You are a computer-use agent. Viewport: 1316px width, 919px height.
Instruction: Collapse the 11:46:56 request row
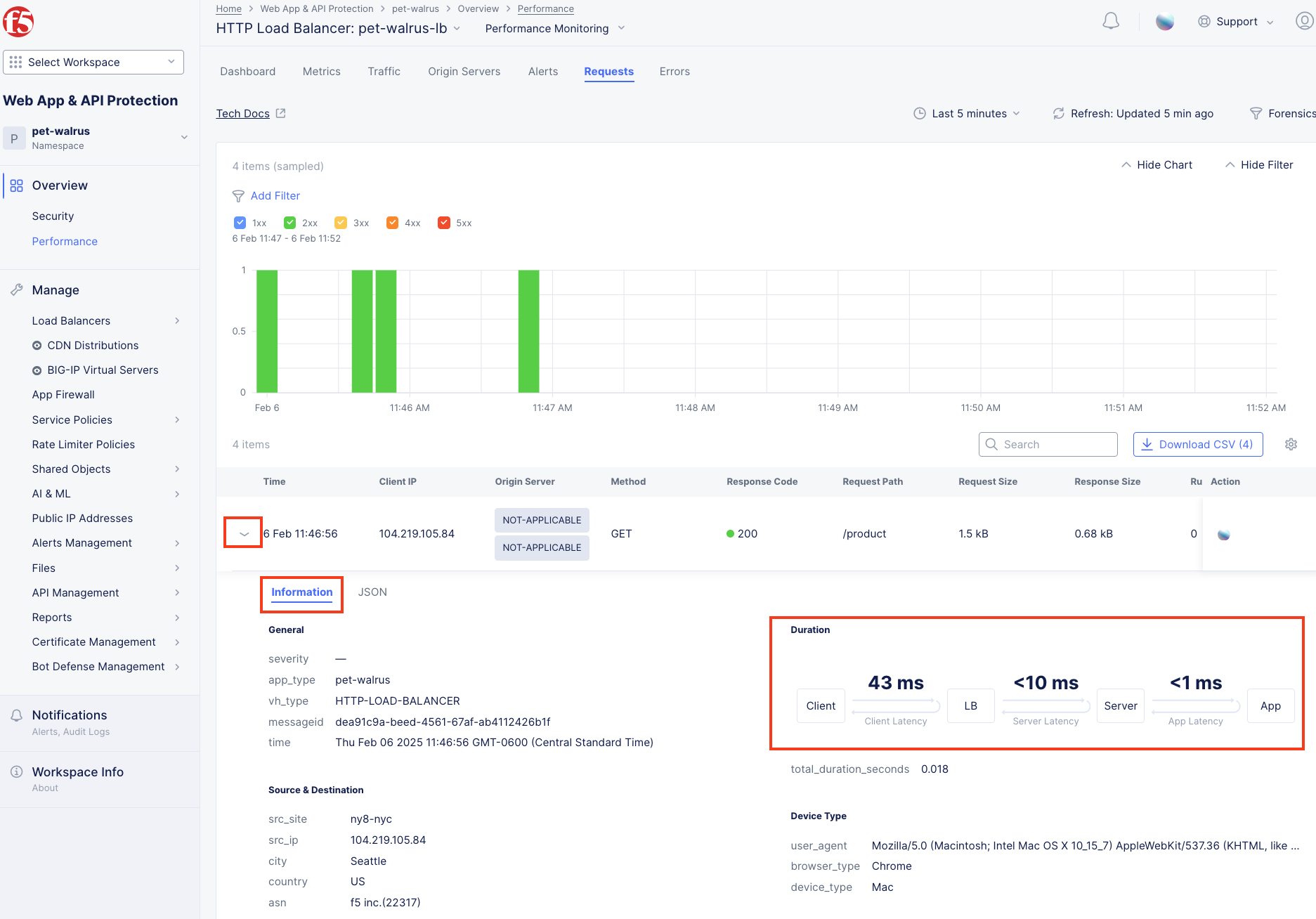(244, 533)
